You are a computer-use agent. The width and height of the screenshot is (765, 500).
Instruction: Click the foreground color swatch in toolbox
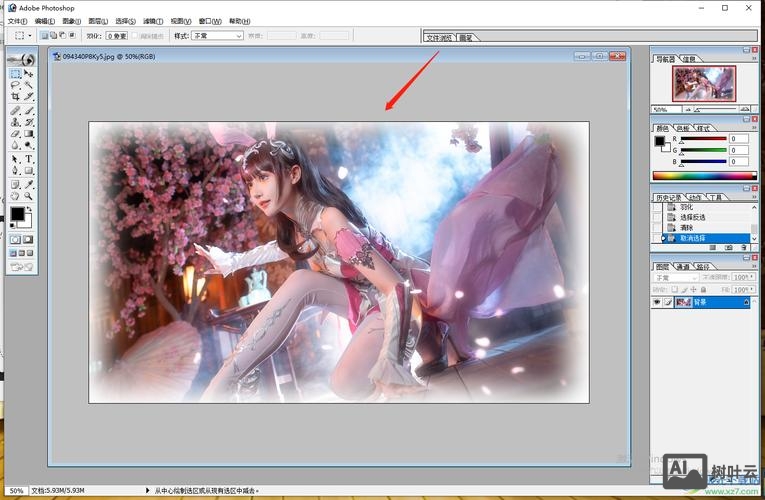point(17,214)
